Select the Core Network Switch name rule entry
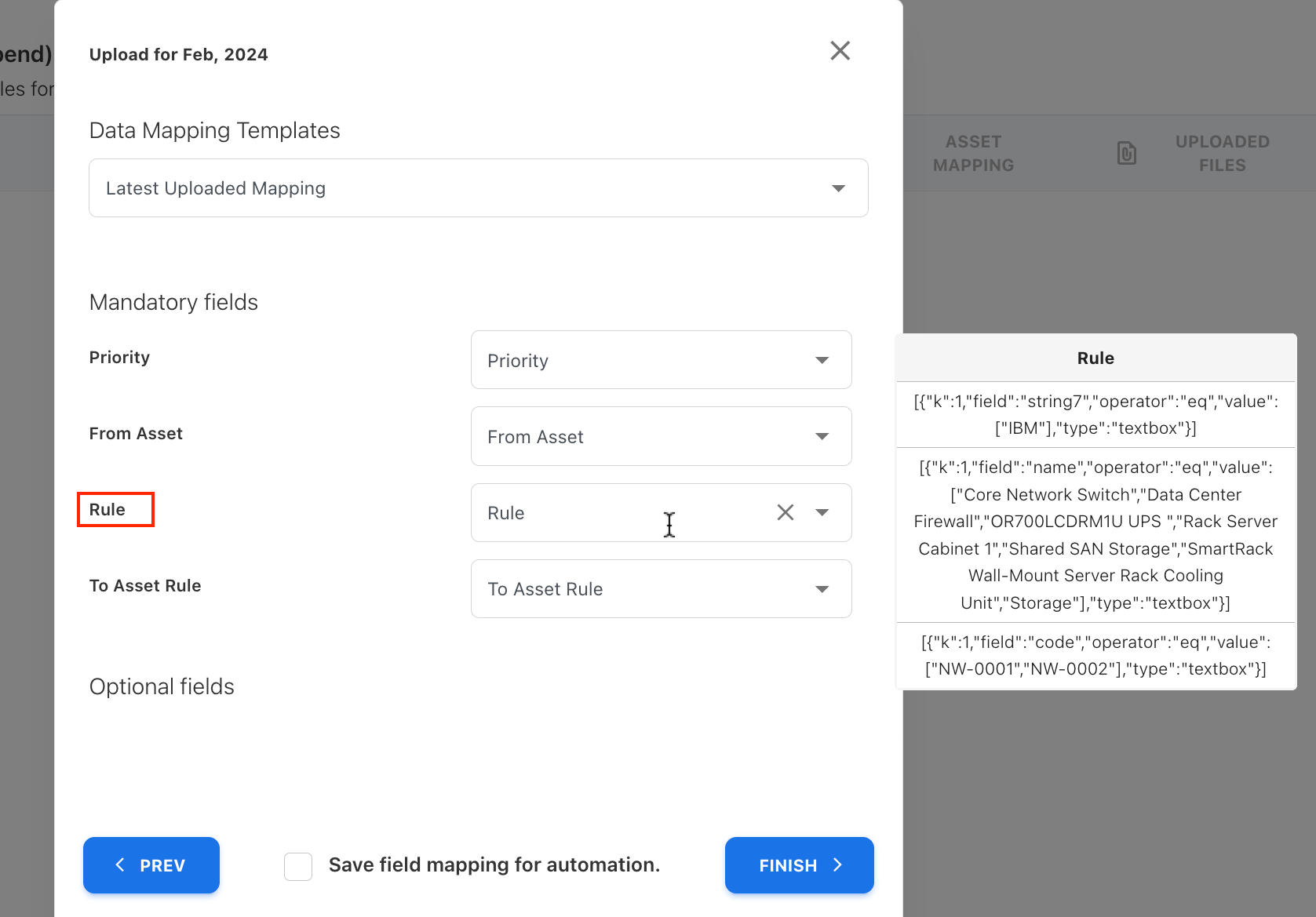This screenshot has height=917, width=1316. point(1095,535)
